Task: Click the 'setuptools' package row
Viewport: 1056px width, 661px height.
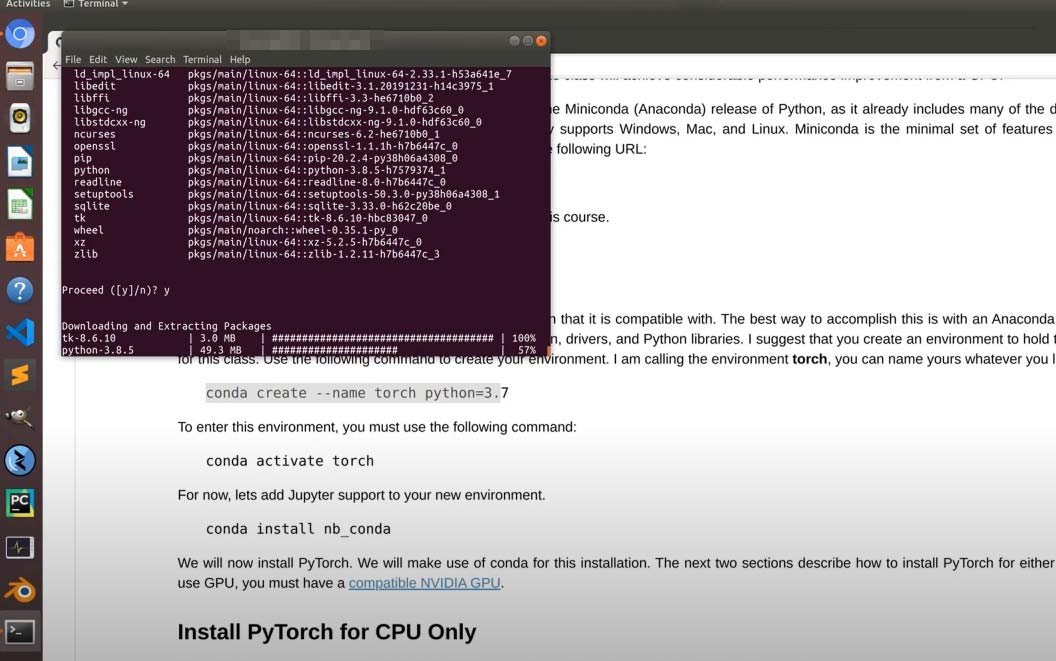Action: click(x=287, y=195)
